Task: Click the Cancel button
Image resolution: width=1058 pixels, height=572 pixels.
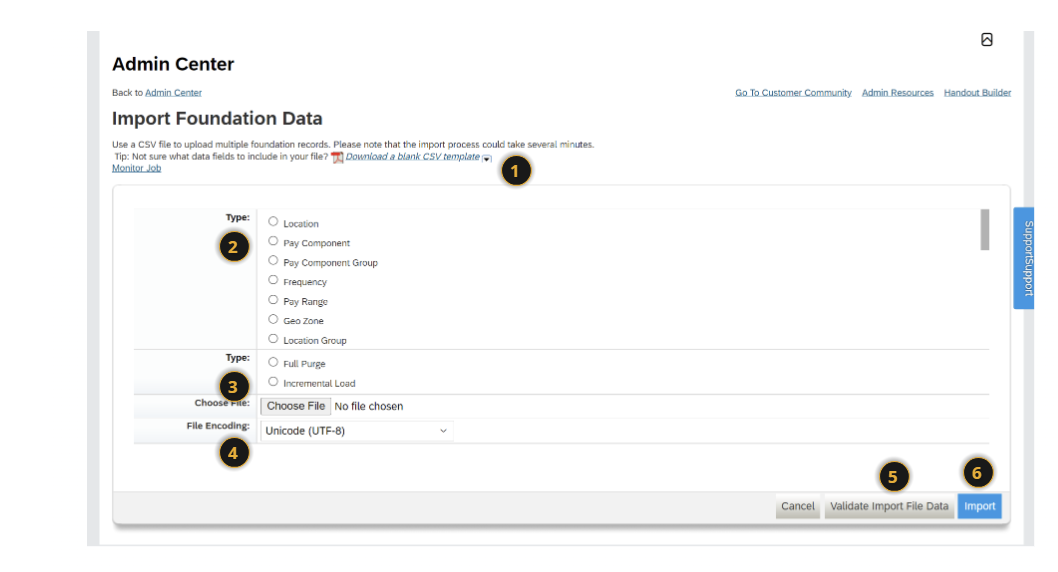Action: tap(798, 506)
